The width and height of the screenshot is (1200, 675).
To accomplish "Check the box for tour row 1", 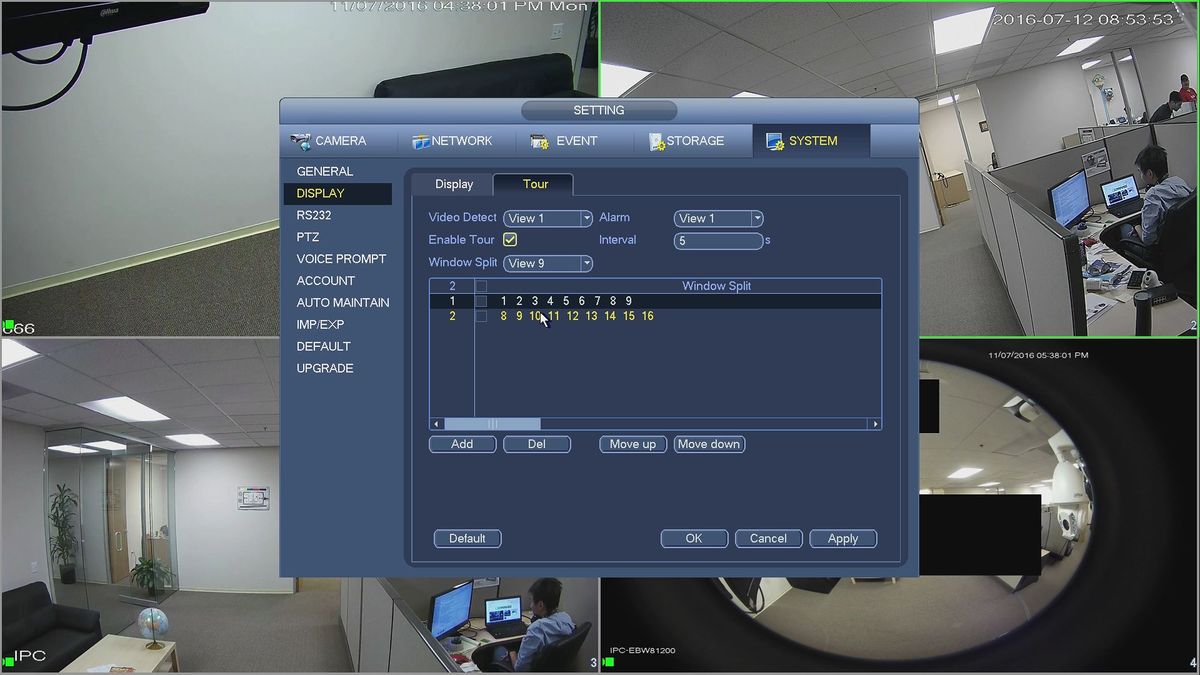I will [481, 301].
